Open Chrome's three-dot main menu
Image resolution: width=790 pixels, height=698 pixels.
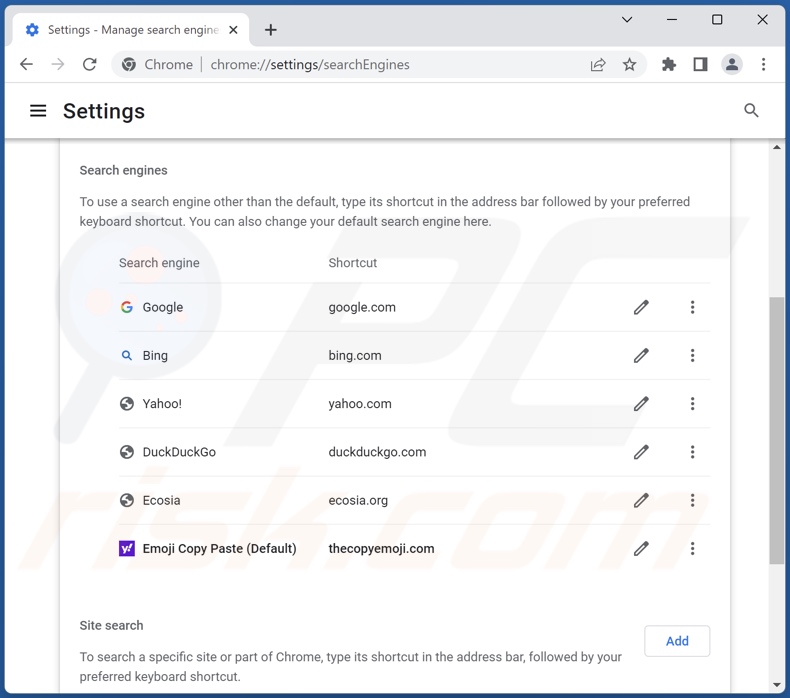[763, 65]
